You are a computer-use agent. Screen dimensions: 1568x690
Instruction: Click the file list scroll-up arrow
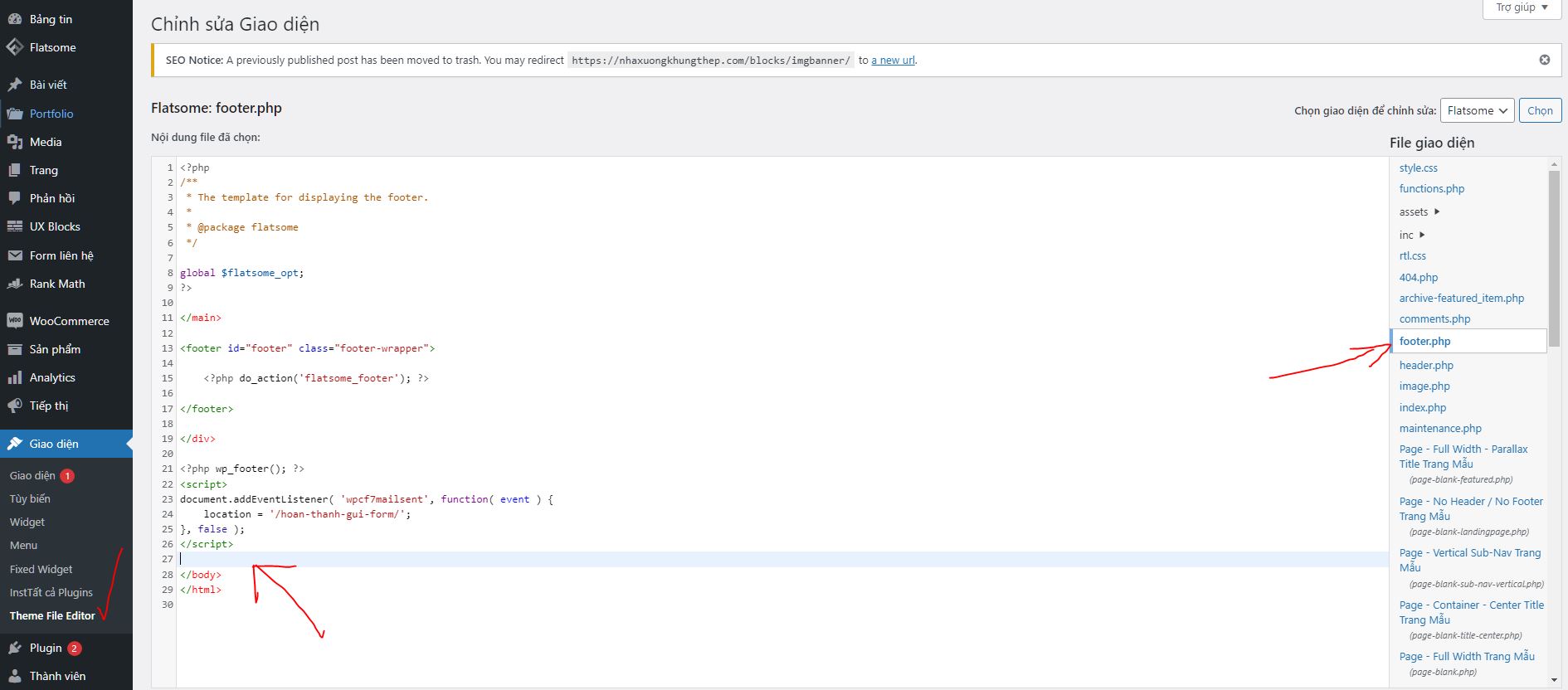1554,164
